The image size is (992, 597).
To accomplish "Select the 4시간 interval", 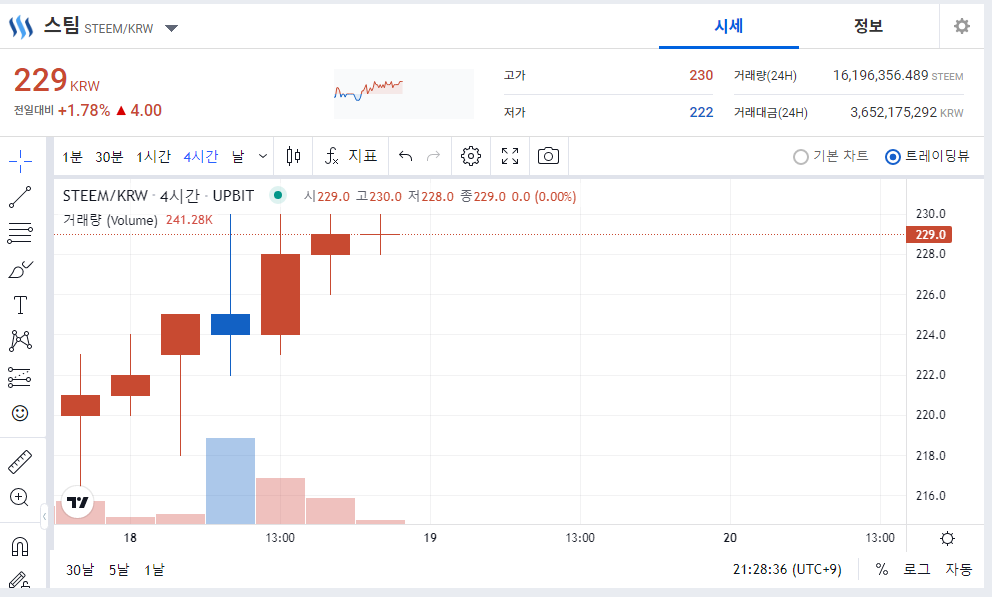I will click(201, 156).
